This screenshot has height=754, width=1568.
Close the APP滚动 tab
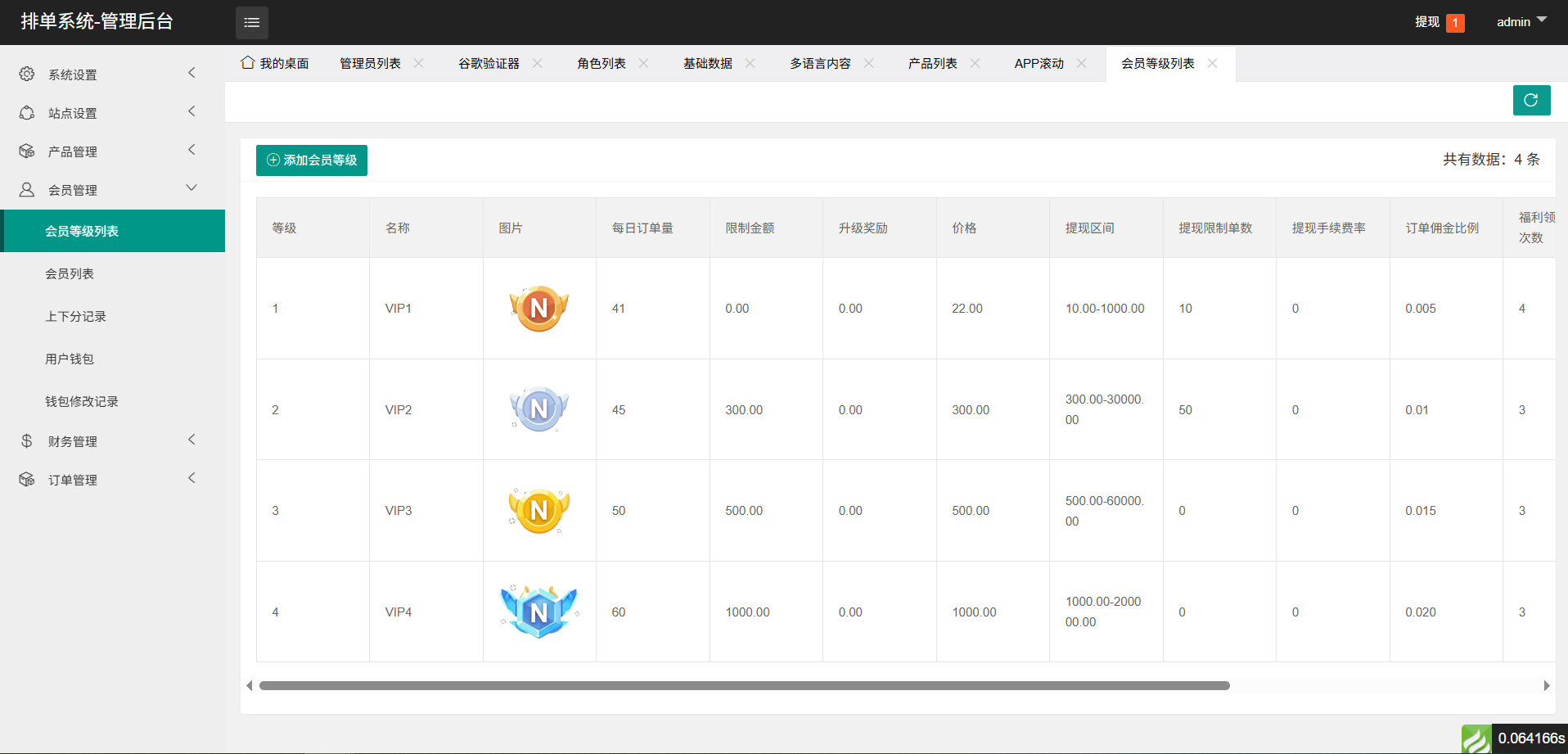pyautogui.click(x=1082, y=63)
